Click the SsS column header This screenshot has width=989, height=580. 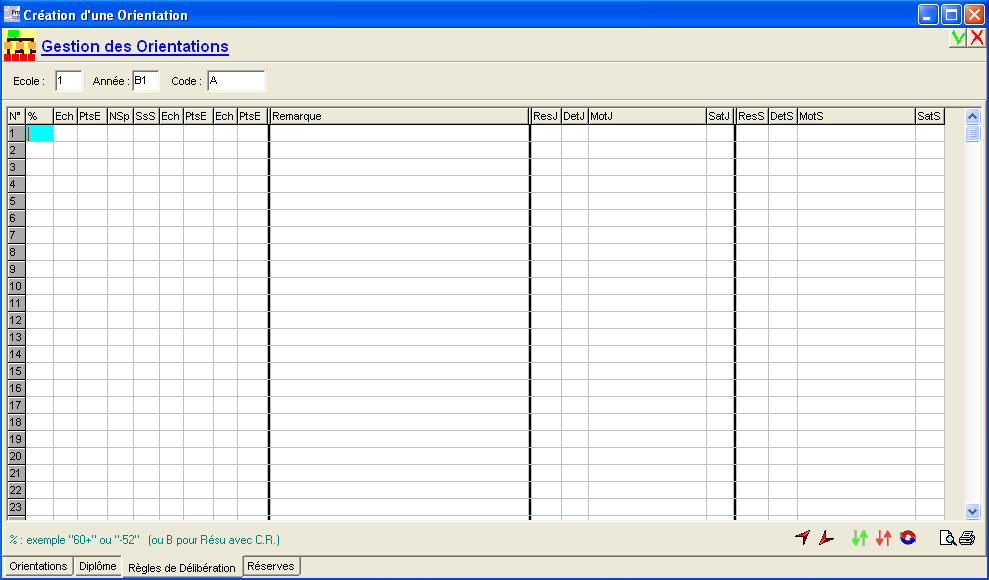click(146, 116)
